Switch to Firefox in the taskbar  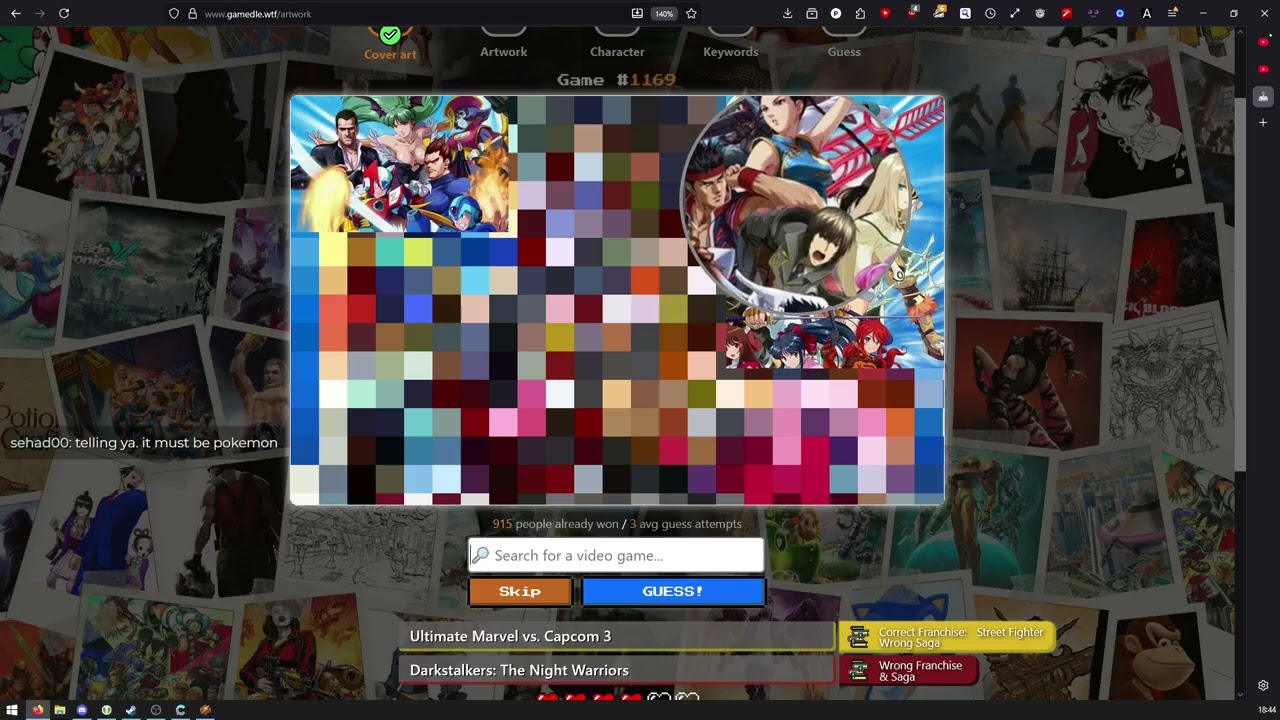coord(37,710)
